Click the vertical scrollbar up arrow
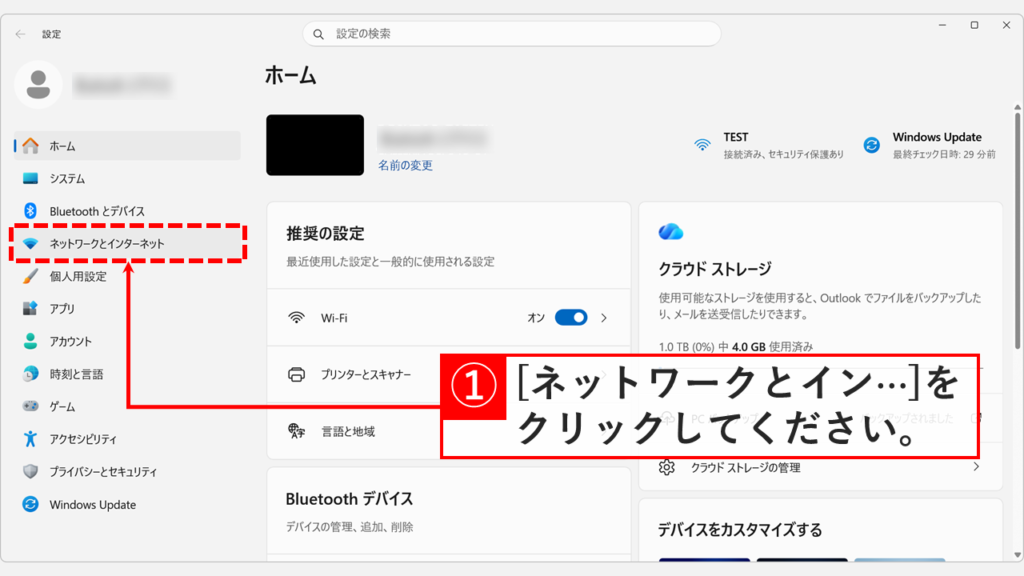Viewport: 1024px width, 576px height. [1017, 107]
